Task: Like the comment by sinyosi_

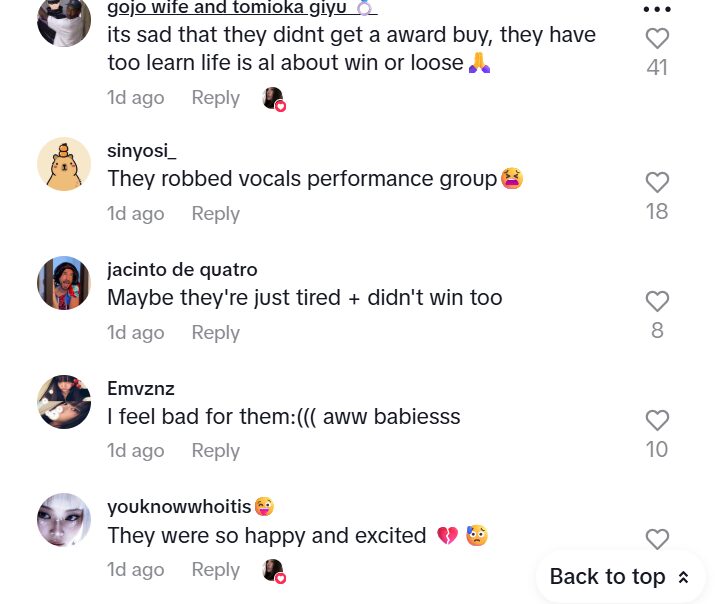Action: [x=657, y=182]
